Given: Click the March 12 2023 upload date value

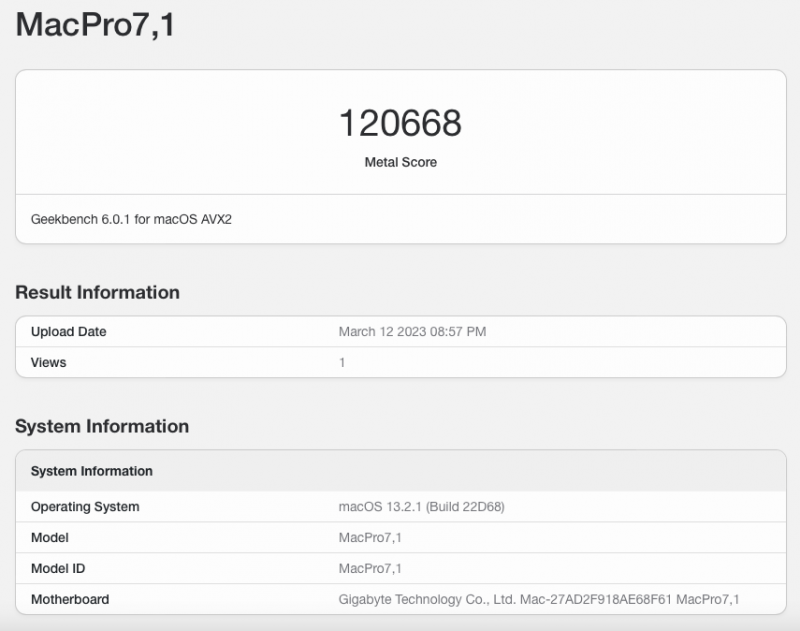Looking at the screenshot, I should [x=412, y=331].
